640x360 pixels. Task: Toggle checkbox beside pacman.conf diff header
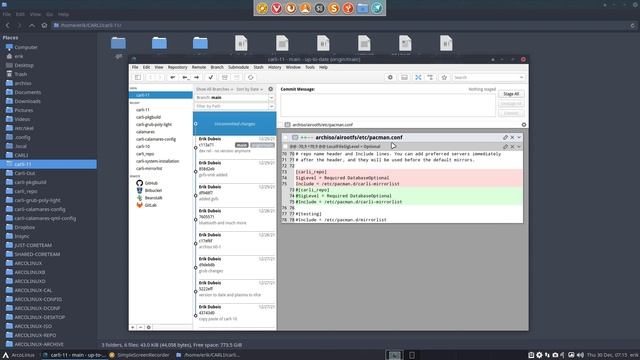coord(285,137)
